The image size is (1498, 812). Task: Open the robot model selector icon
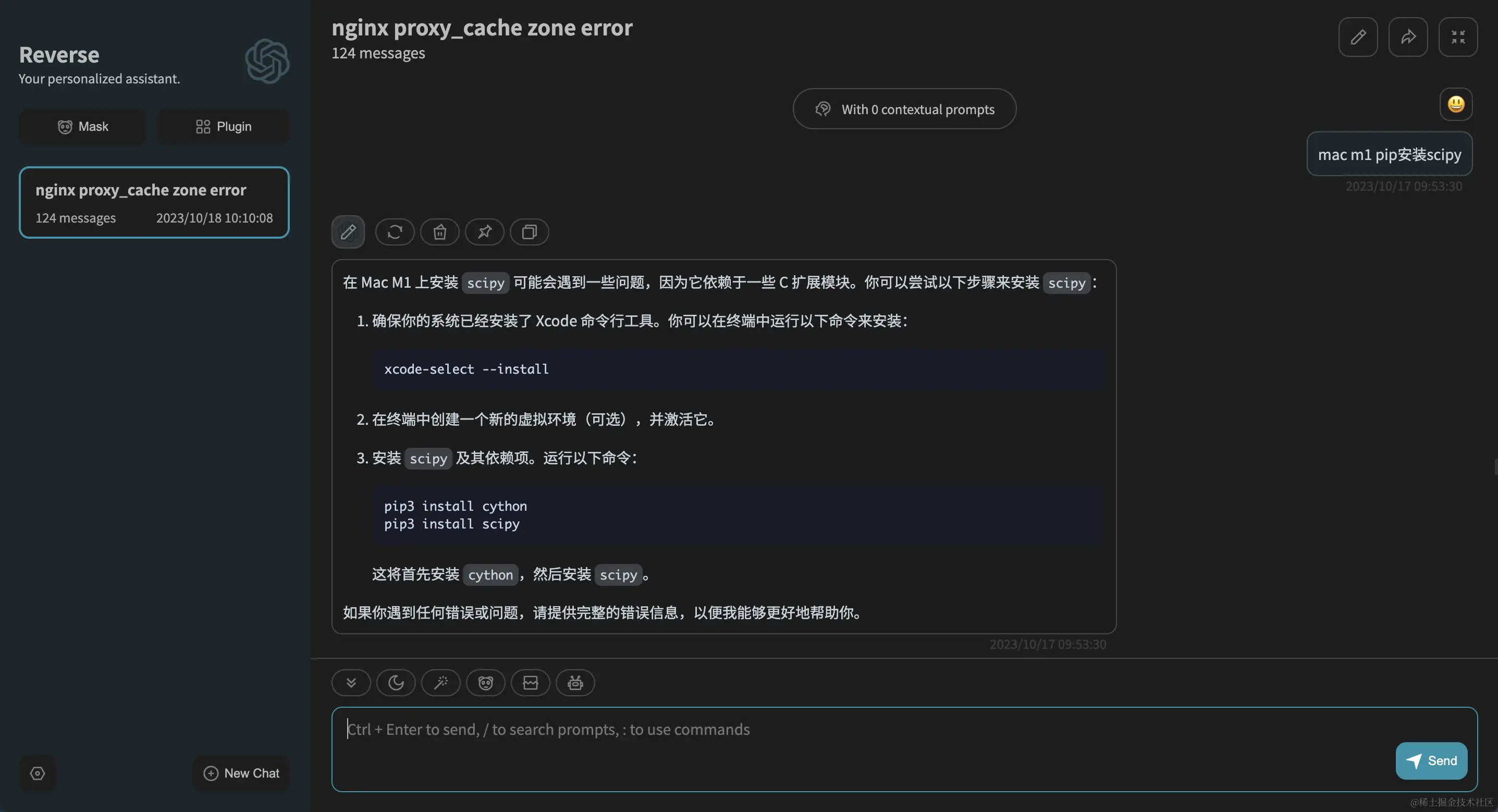[575, 682]
